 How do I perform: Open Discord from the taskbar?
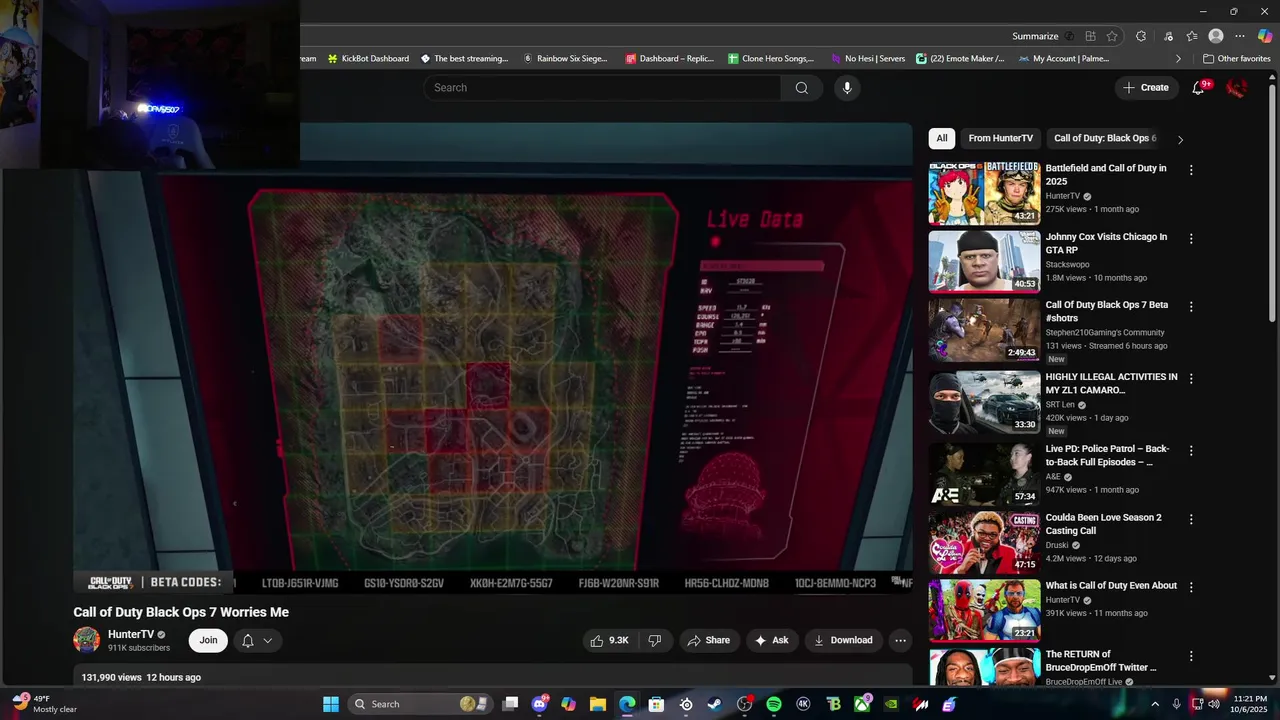pyautogui.click(x=540, y=704)
